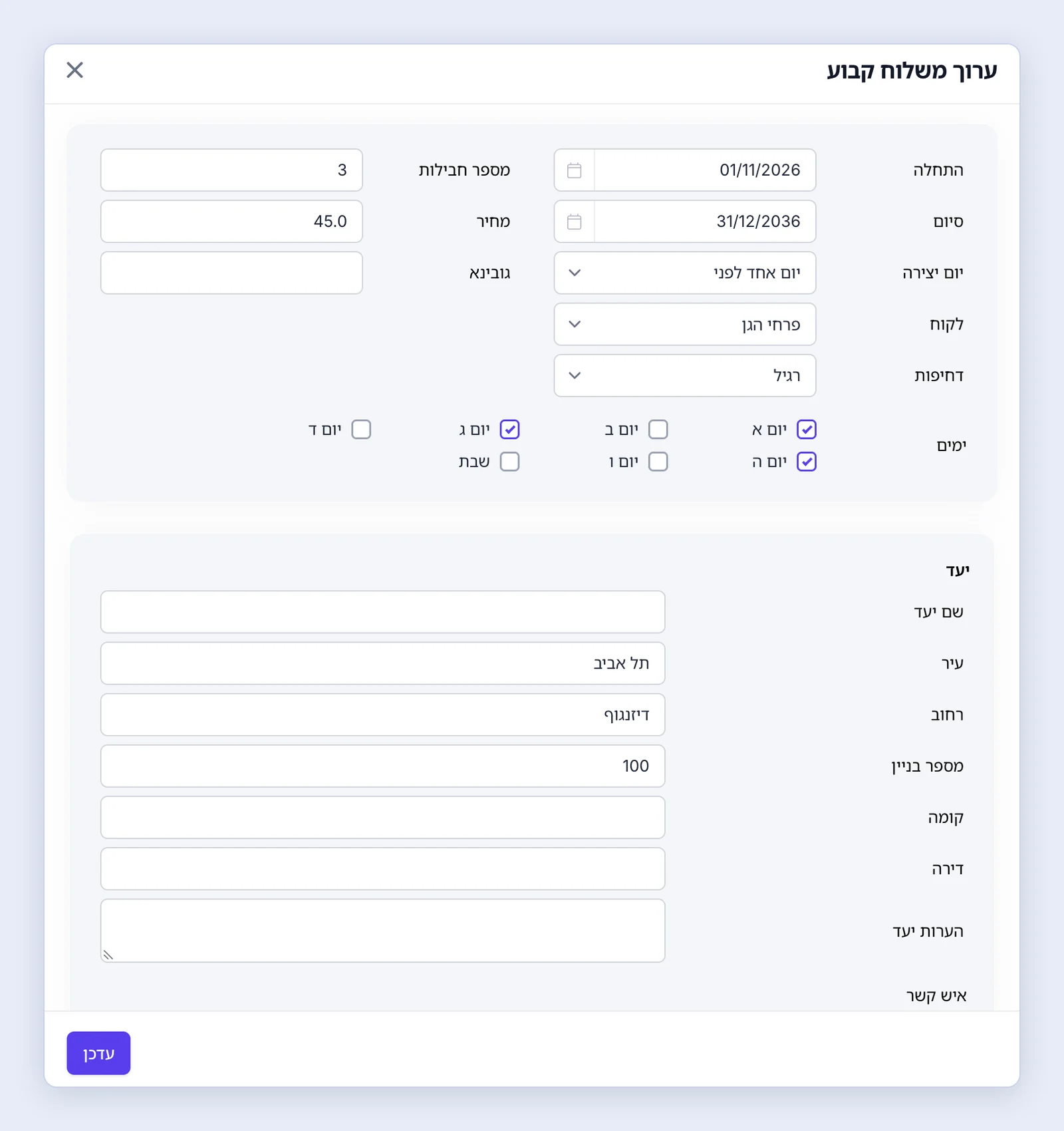Click the resize handle of הערות יעד textarea
1064x1131 pixels.
coord(108,955)
